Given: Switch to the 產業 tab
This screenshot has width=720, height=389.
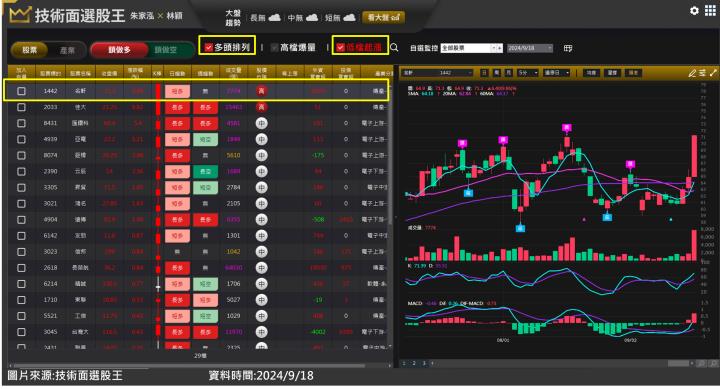Looking at the screenshot, I should click(x=67, y=50).
